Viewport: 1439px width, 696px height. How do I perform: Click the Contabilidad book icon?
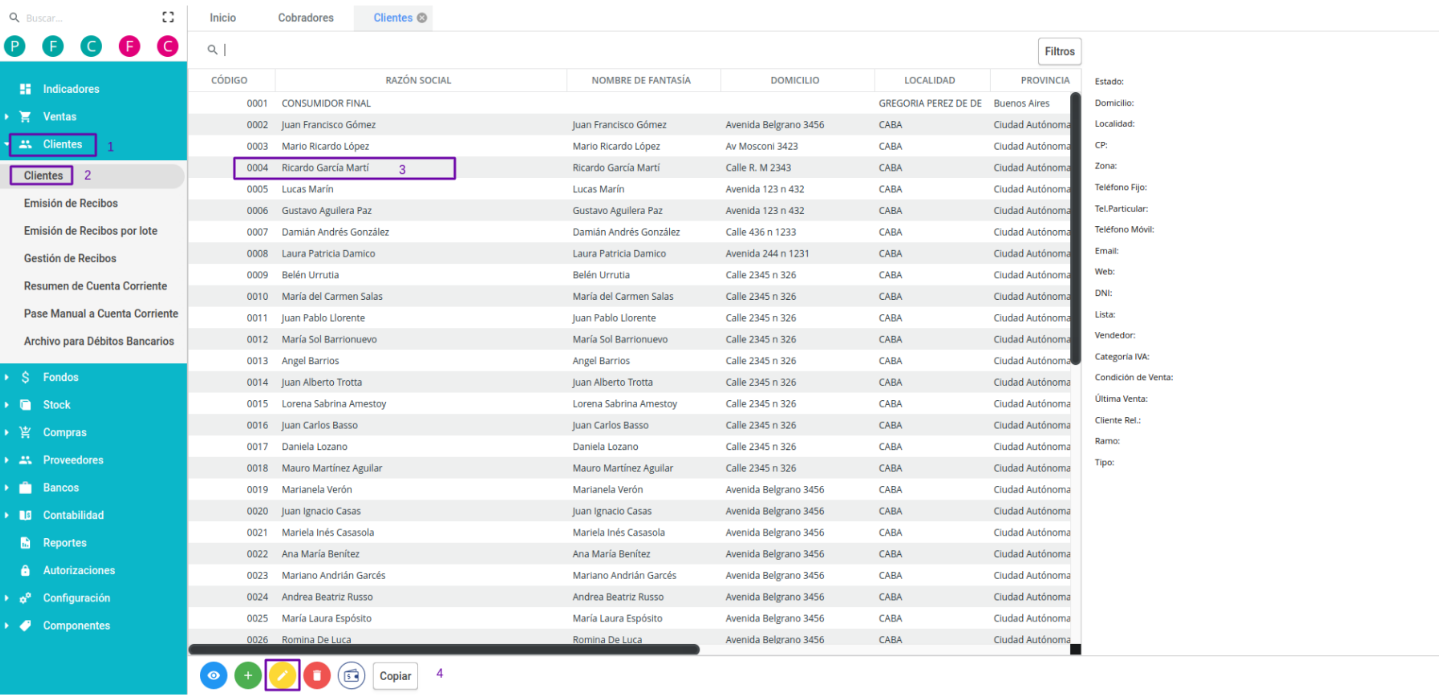click(x=26, y=515)
